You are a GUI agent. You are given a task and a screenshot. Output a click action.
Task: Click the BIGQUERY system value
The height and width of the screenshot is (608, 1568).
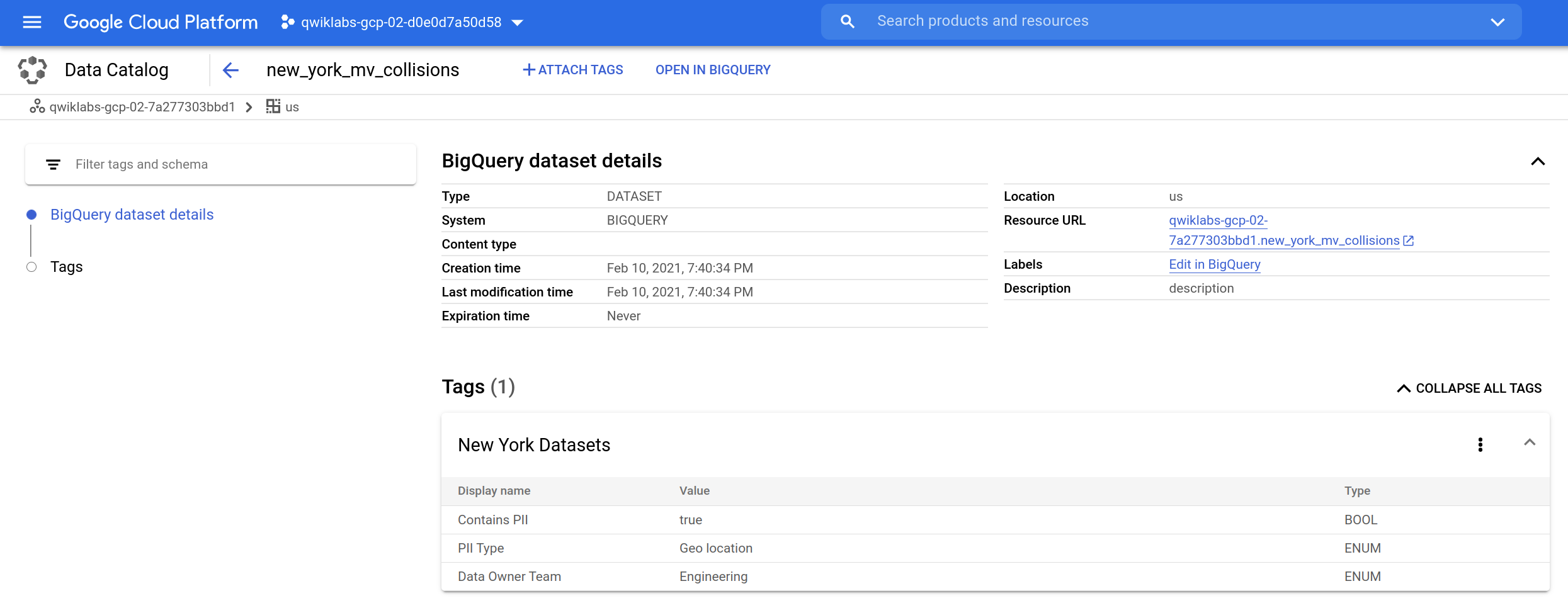[637, 220]
